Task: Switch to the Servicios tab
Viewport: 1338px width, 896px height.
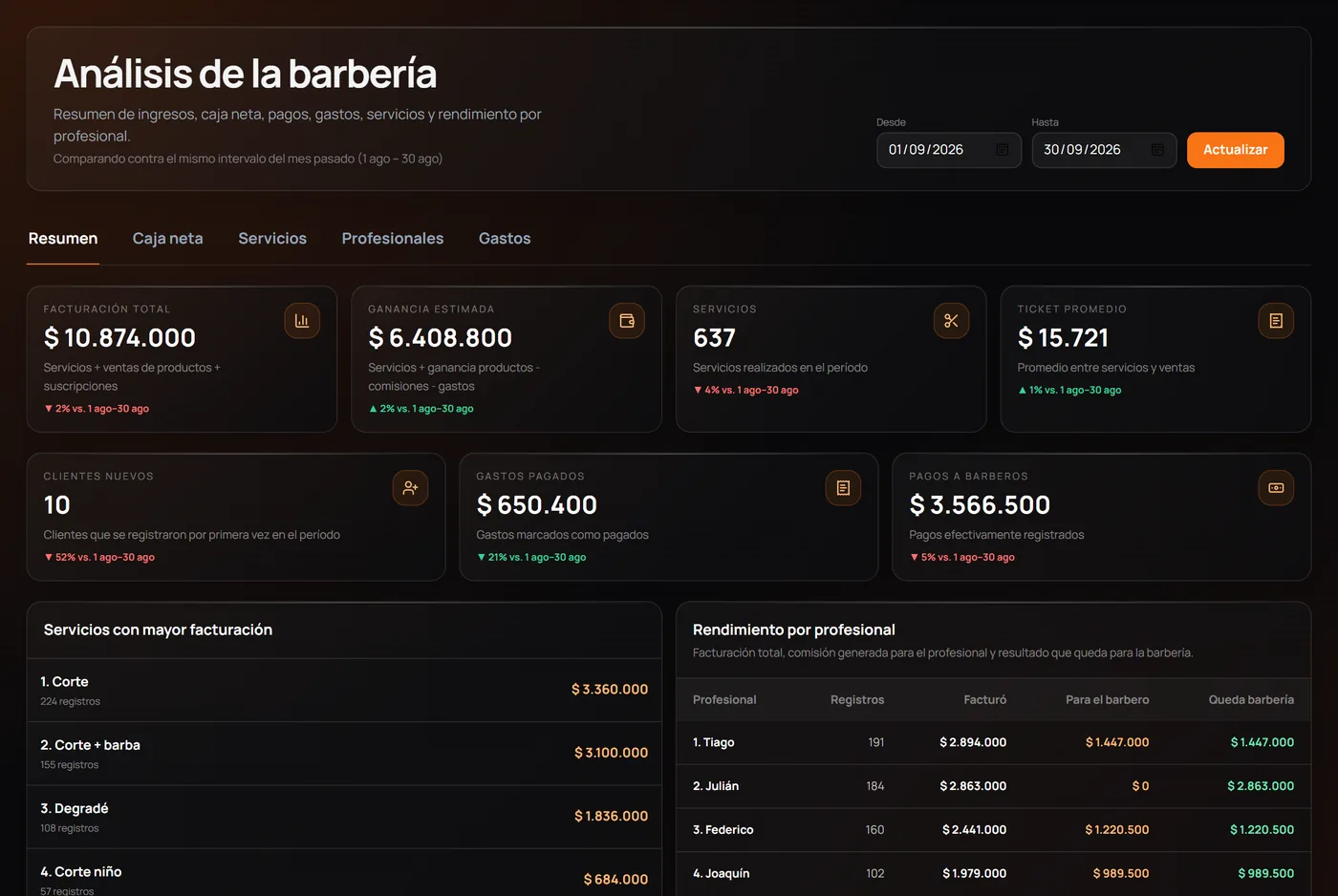Action: pos(272,239)
